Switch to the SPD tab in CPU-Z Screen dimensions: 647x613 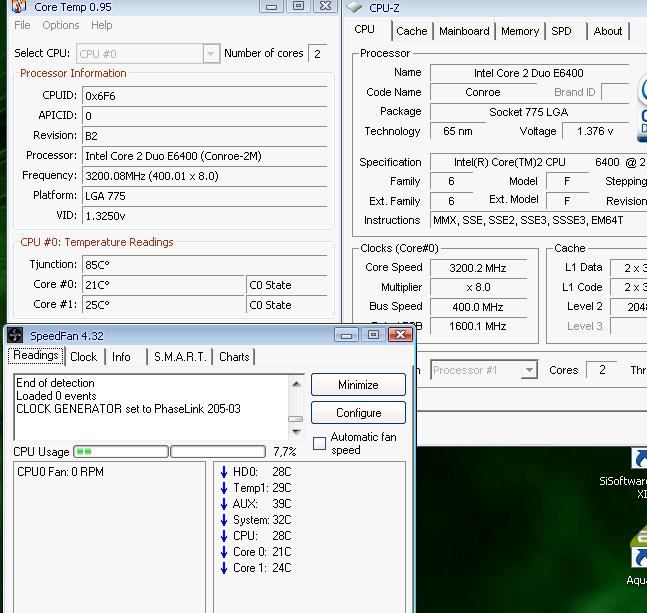click(562, 31)
